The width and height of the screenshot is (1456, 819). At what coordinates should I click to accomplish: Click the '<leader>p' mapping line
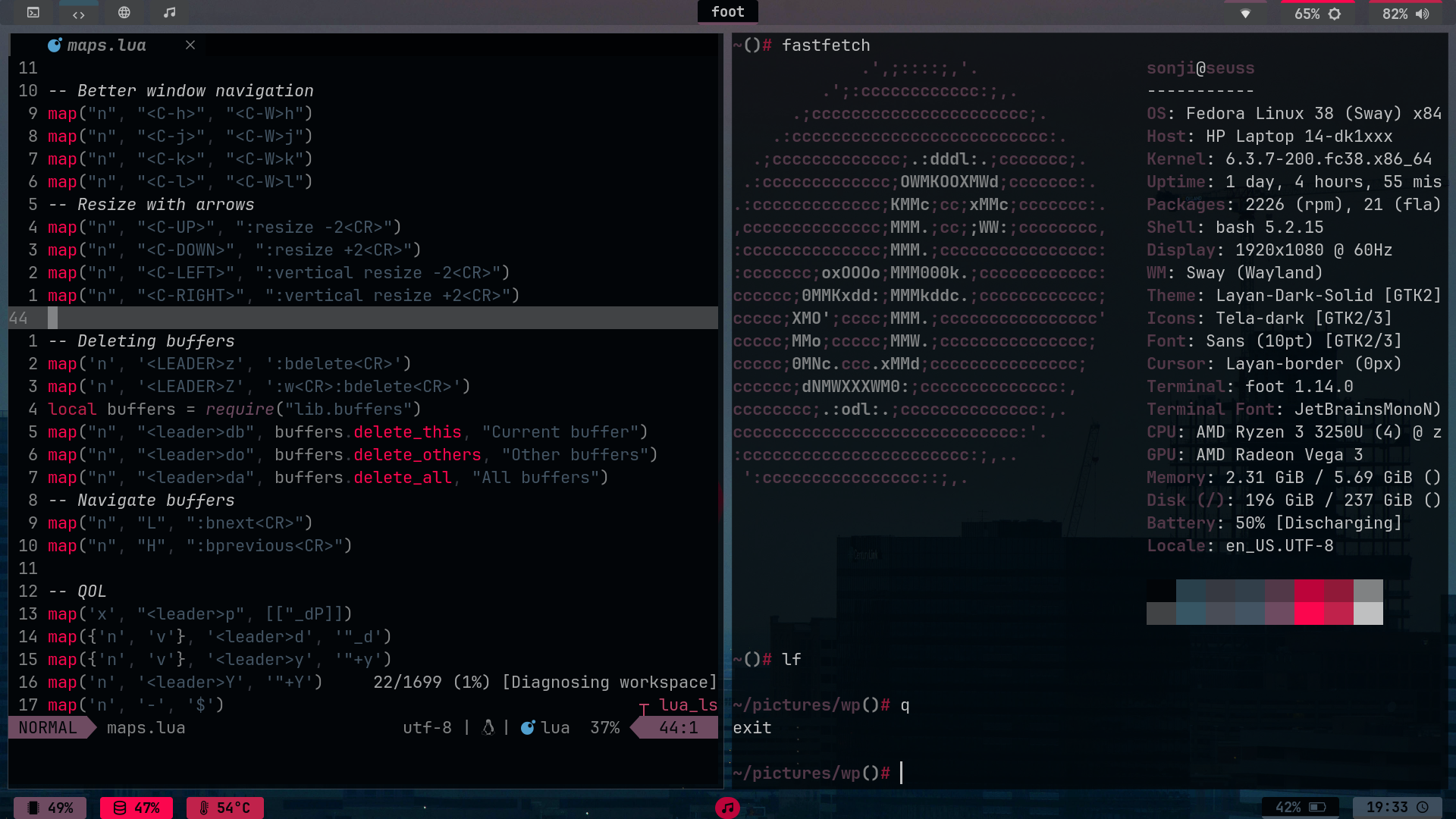click(200, 613)
